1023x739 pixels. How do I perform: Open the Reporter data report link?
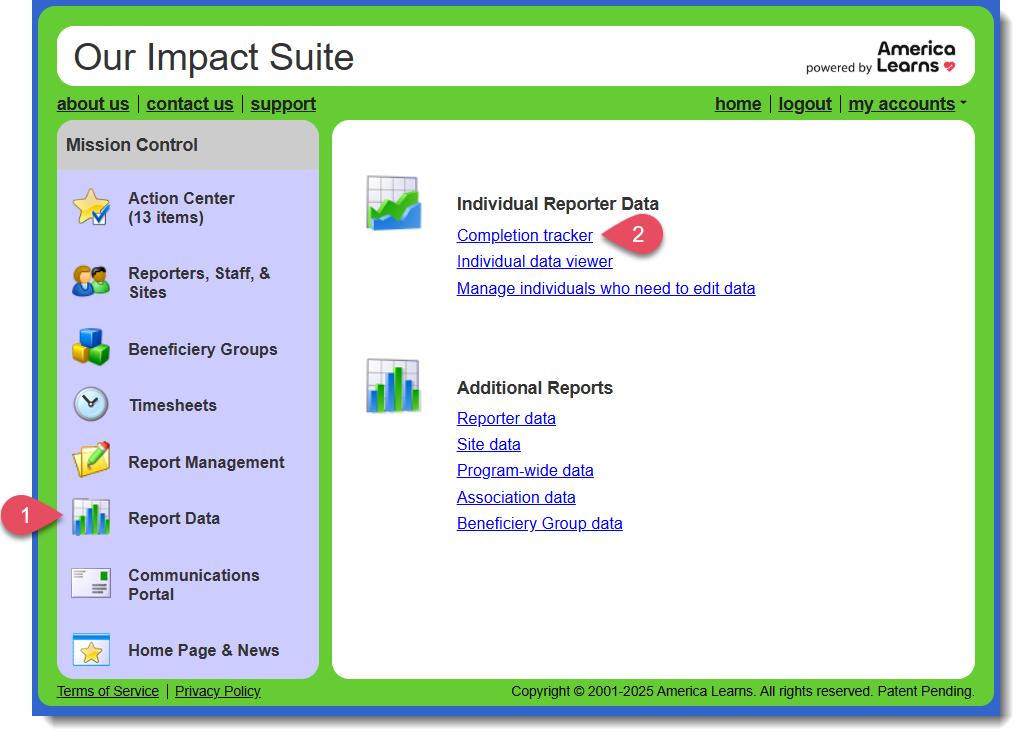click(x=506, y=419)
